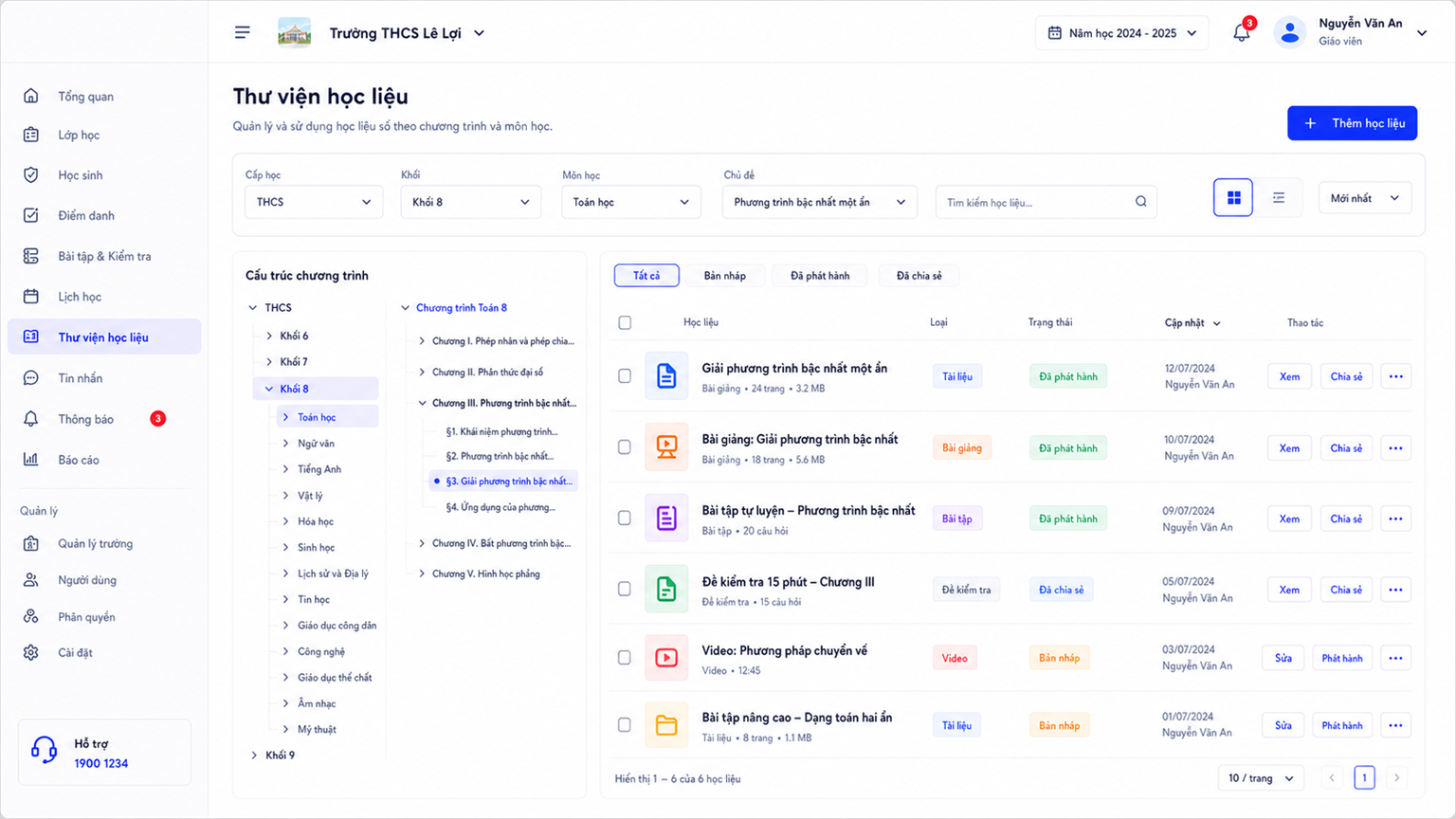Click Phát hành for Bài tập nâng cao
Viewport: 1456px width, 819px height.
pos(1342,725)
